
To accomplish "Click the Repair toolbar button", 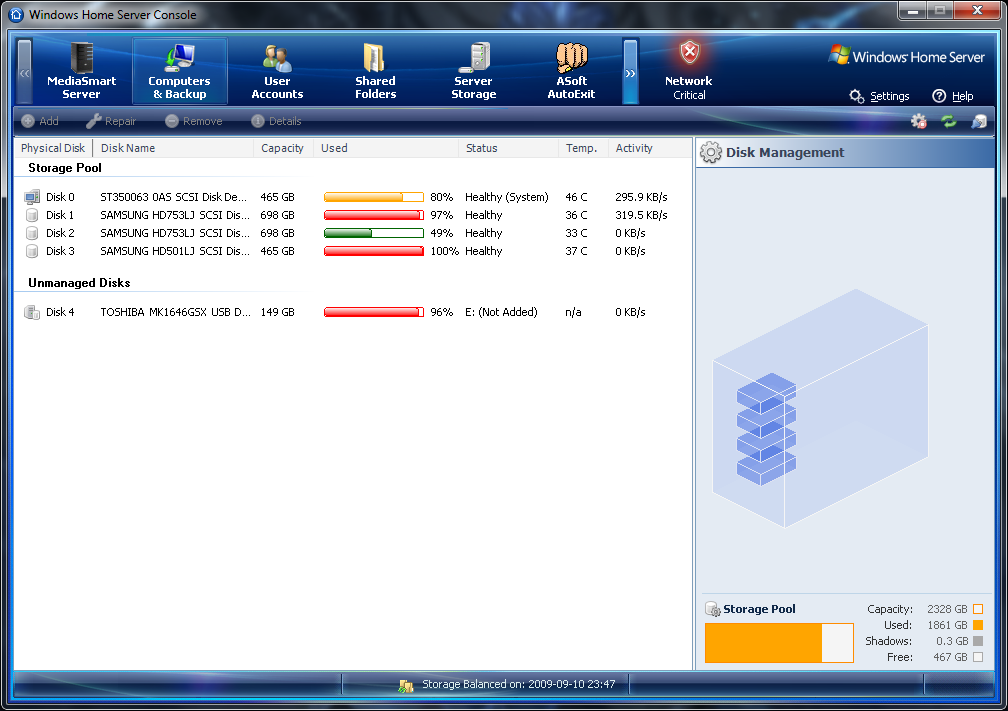I will tap(111, 121).
